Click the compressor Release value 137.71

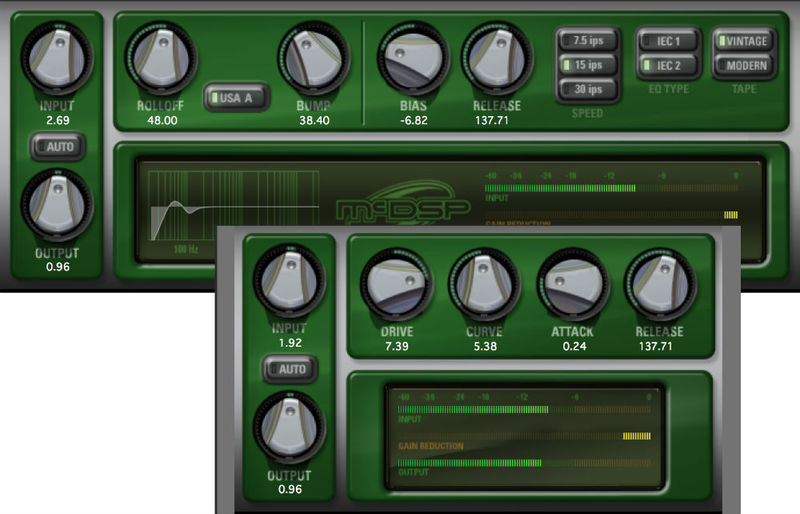[x=656, y=347]
